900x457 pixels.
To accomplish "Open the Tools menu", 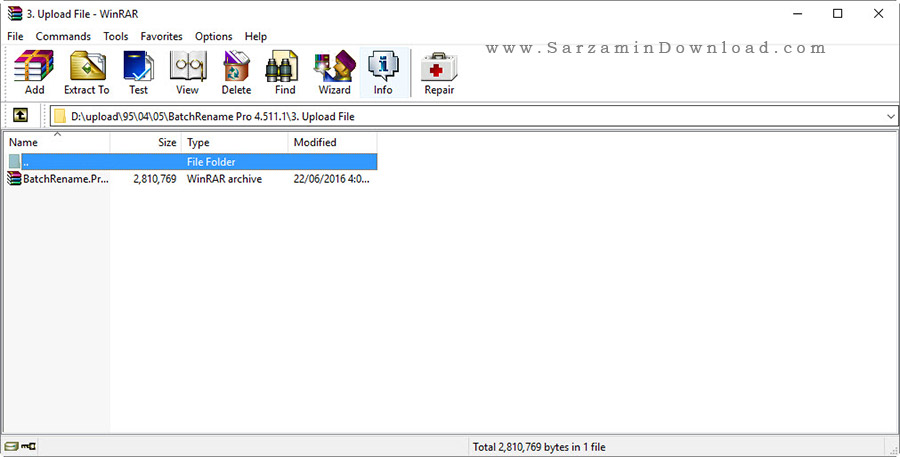I will point(115,36).
